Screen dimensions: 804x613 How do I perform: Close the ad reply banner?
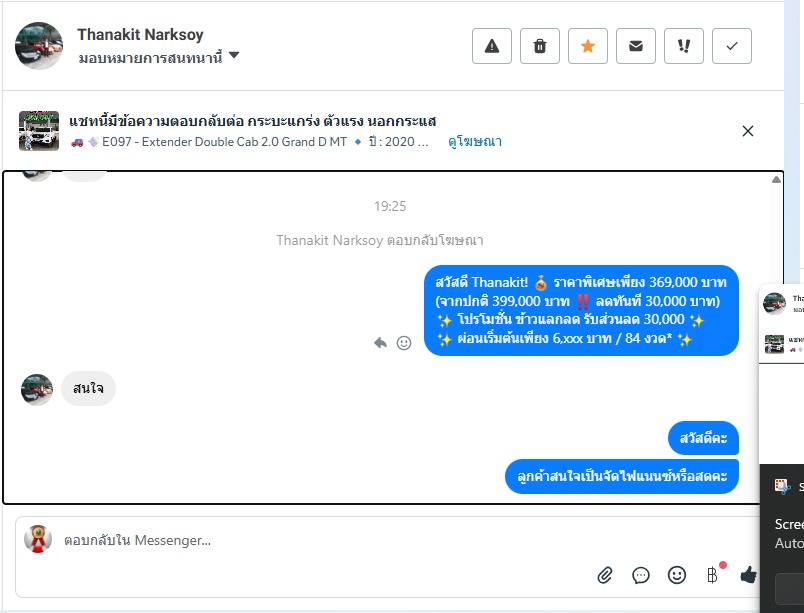pos(748,131)
